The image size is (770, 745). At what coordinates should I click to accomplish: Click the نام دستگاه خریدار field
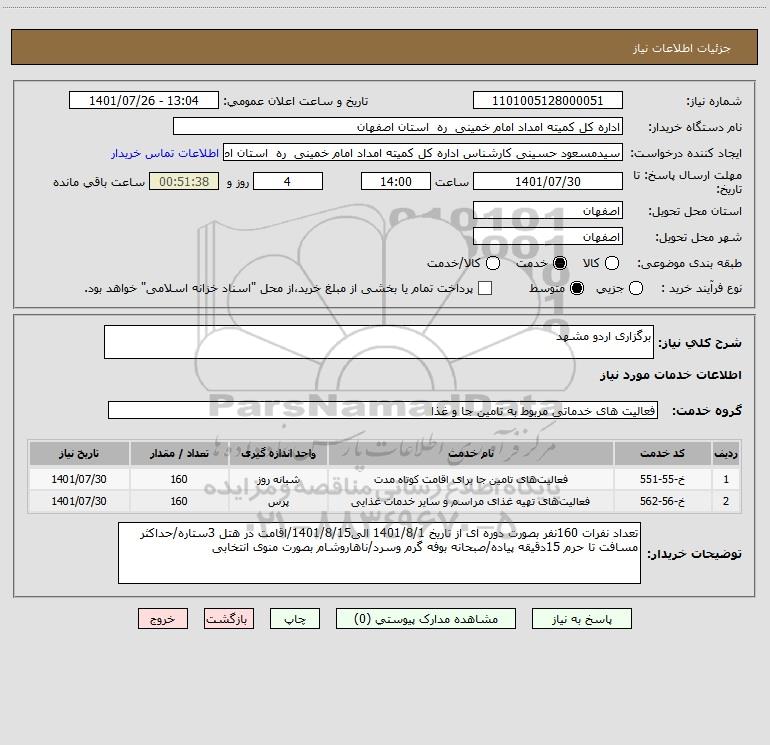[x=398, y=127]
